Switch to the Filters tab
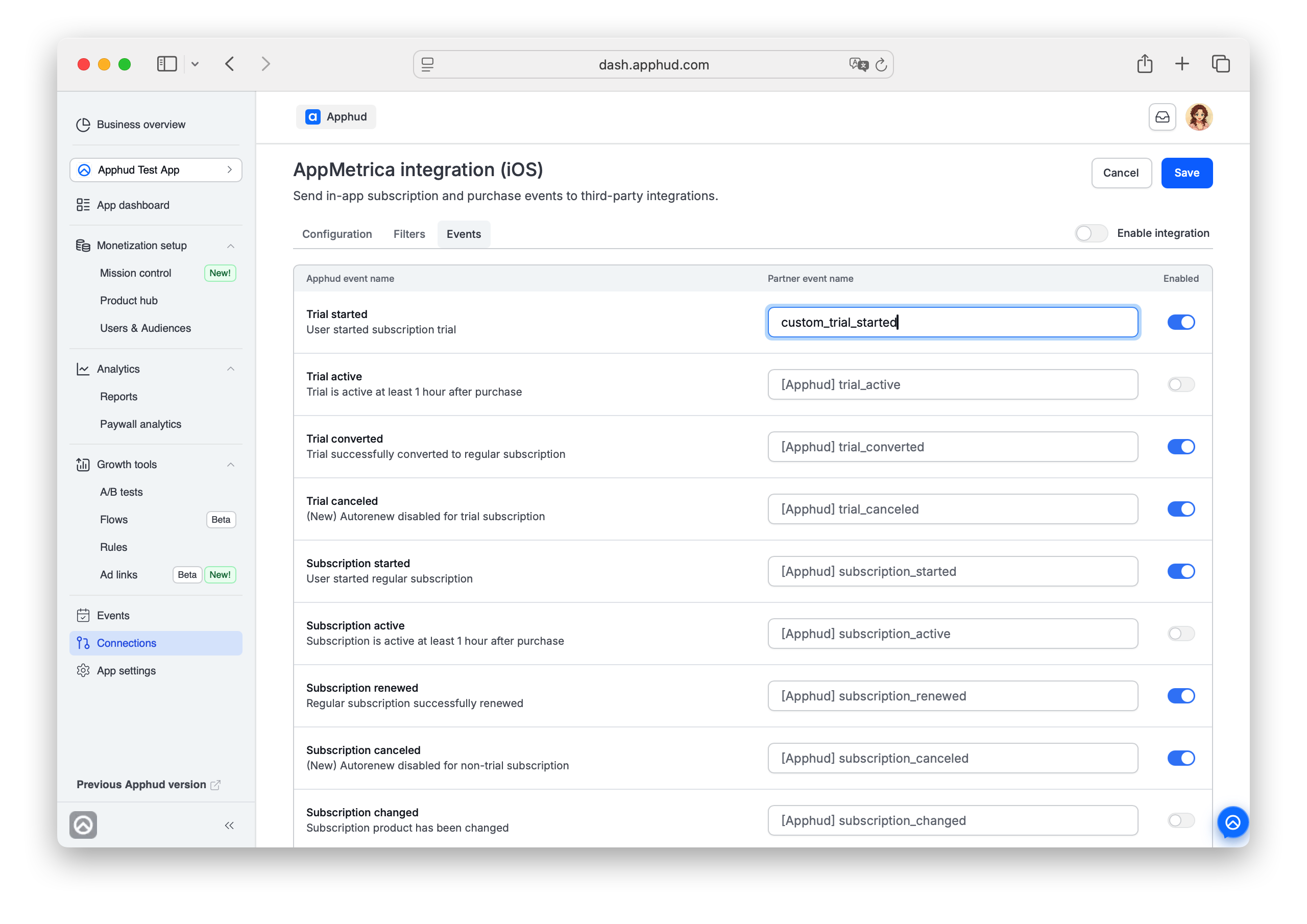Viewport: 1307px width, 924px height. click(409, 234)
